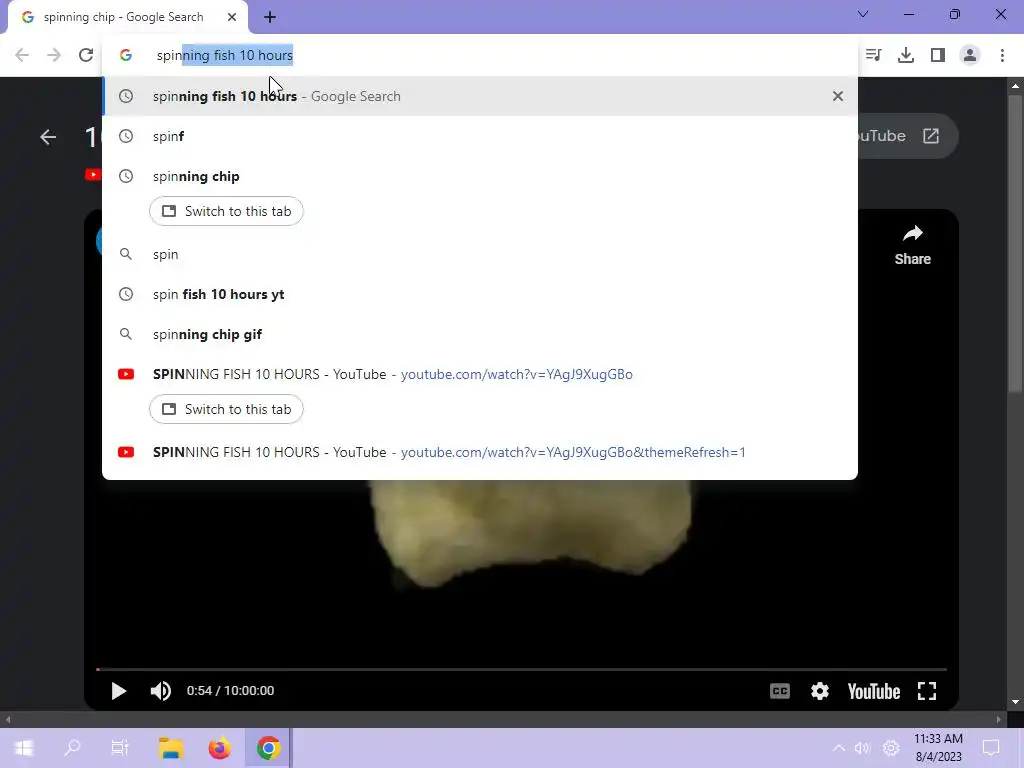Screen dimensions: 1024x768
Task: Choose the 'spinf' history suggestion
Action: click(479, 136)
